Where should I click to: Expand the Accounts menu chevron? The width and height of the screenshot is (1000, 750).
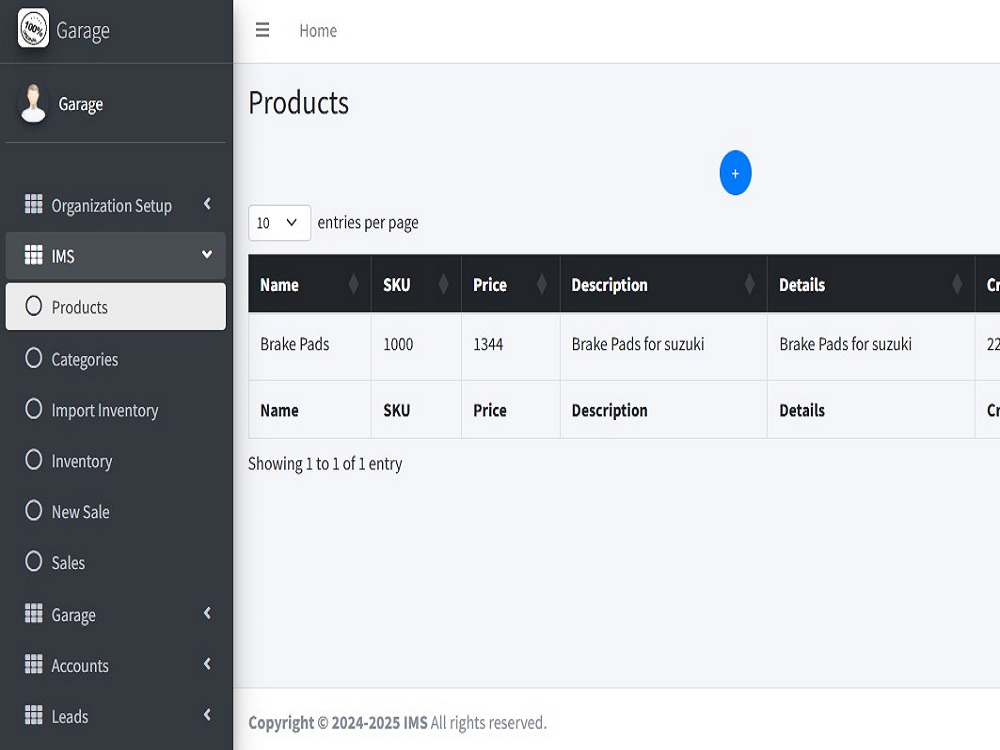[x=207, y=664]
